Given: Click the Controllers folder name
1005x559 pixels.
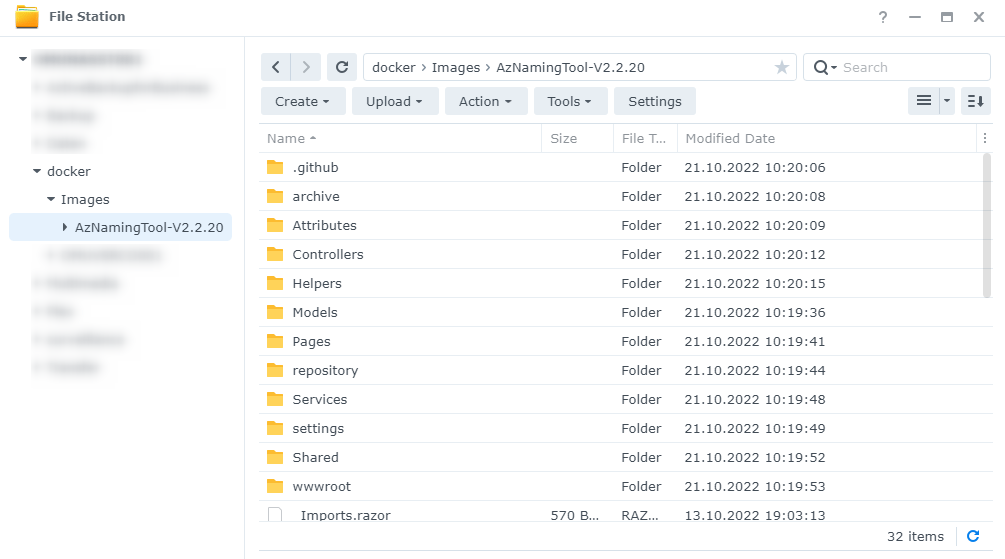Looking at the screenshot, I should pos(328,254).
